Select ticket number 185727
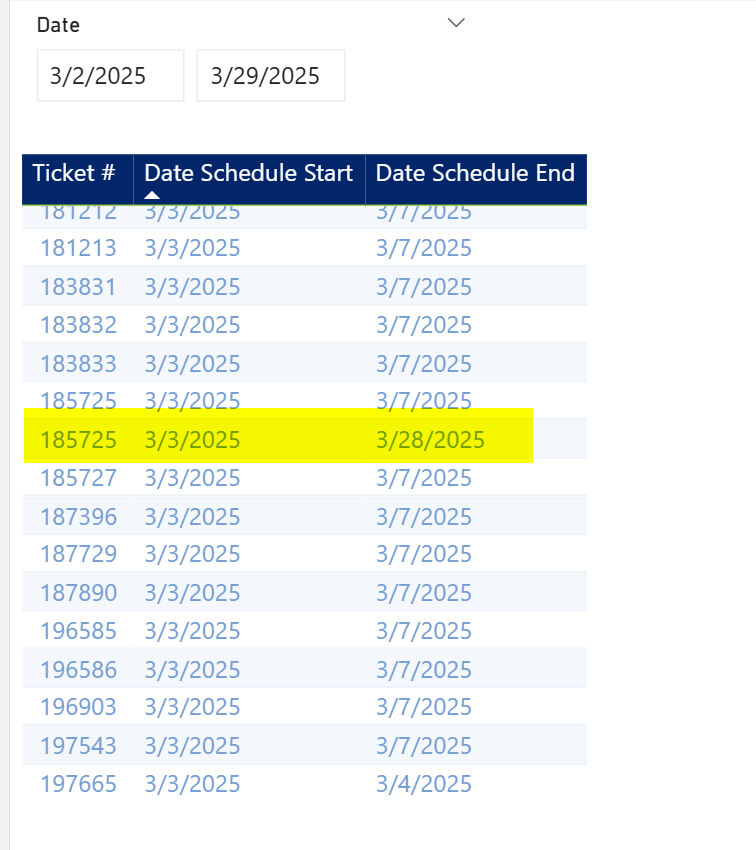The image size is (756, 850). pos(79,478)
